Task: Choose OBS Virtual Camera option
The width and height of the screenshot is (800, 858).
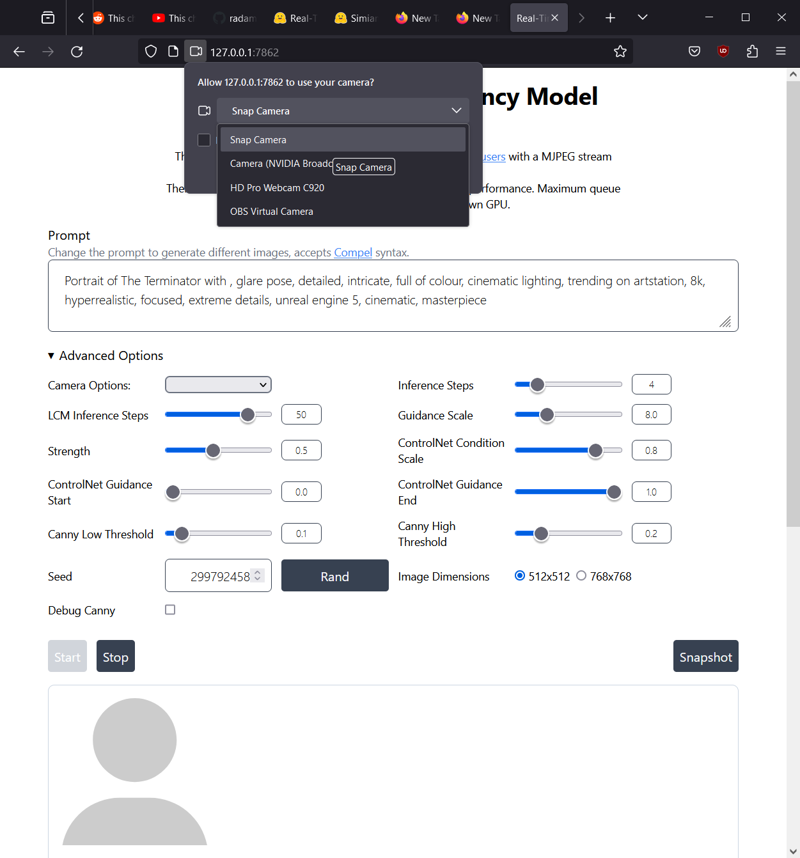Action: point(343,211)
